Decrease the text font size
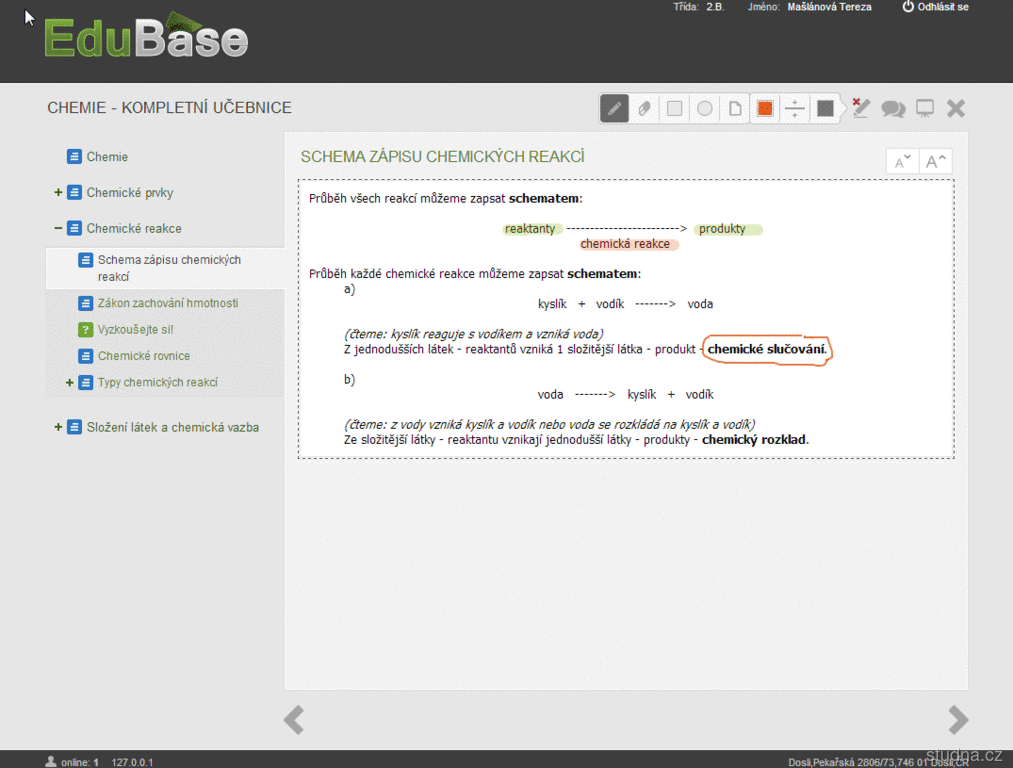Screen dimensions: 1013x768 [902, 161]
